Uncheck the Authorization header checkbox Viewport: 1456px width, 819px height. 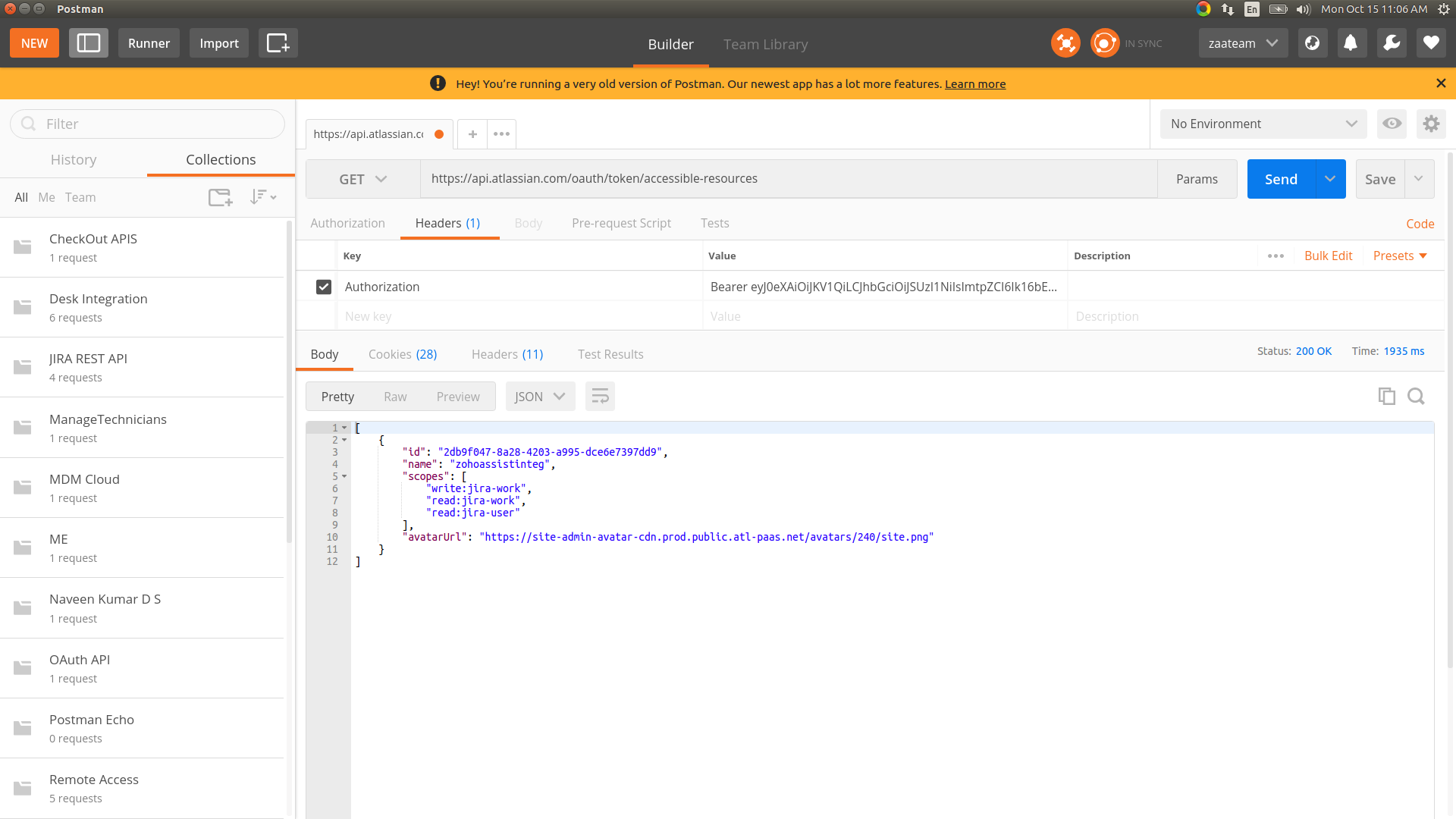324,287
